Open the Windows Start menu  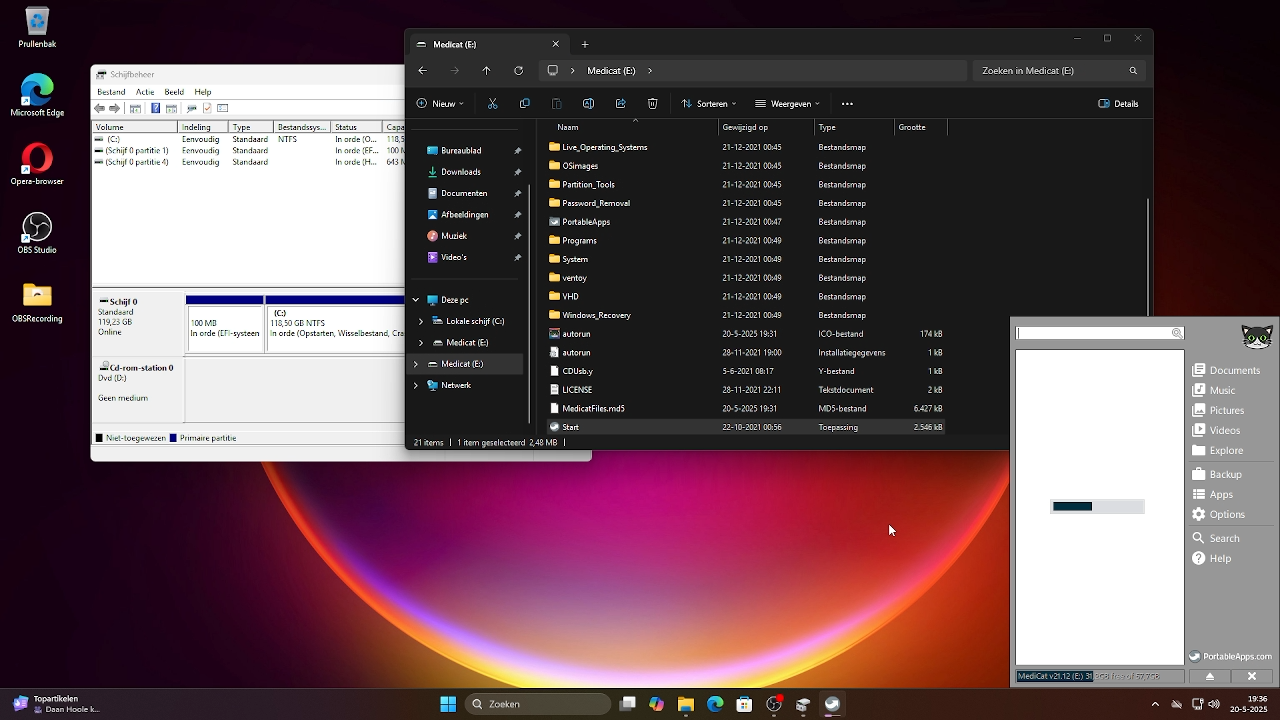click(x=448, y=704)
